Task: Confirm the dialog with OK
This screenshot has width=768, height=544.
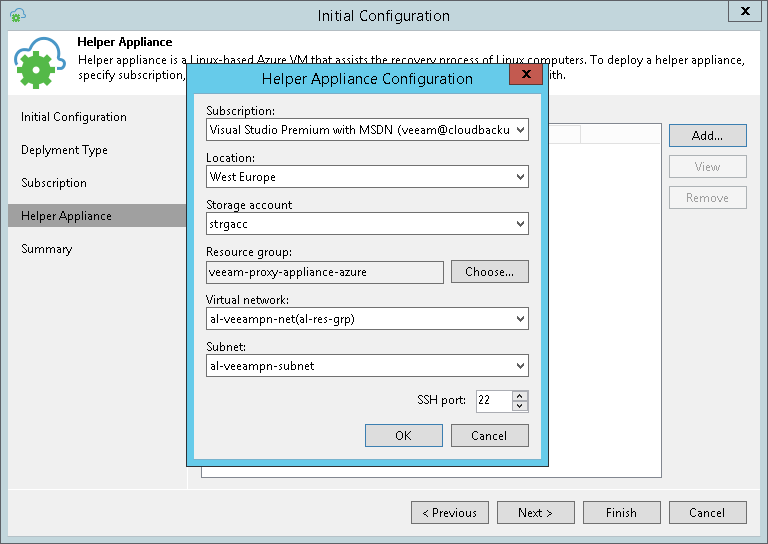Action: [x=403, y=435]
